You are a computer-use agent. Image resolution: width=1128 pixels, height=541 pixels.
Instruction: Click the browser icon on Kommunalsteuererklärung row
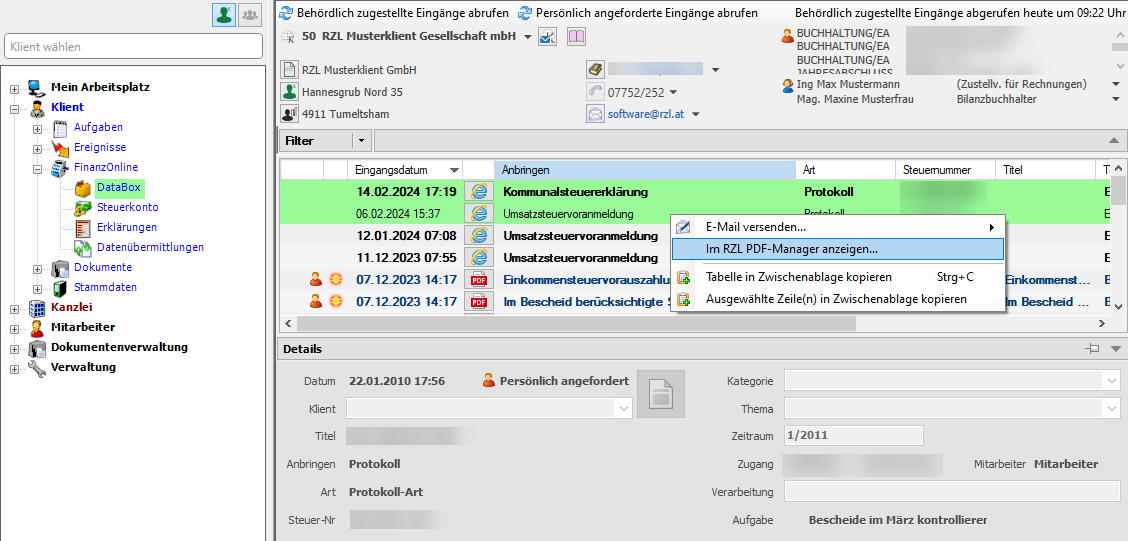pyautogui.click(x=479, y=192)
